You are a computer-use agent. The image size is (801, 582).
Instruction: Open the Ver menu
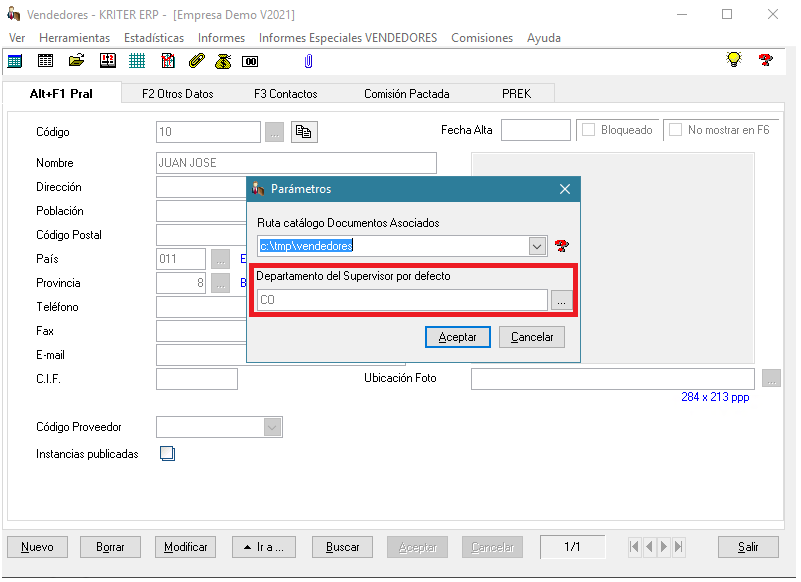[17, 38]
